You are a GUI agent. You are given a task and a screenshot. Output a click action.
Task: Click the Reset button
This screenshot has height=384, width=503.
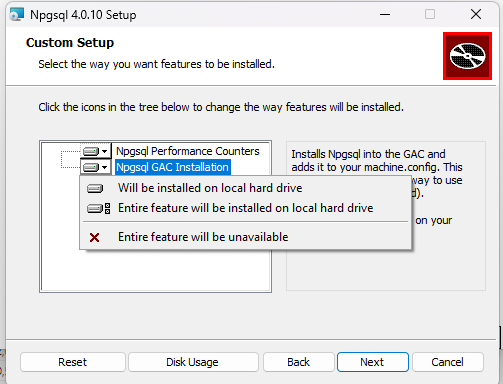[x=73, y=362]
